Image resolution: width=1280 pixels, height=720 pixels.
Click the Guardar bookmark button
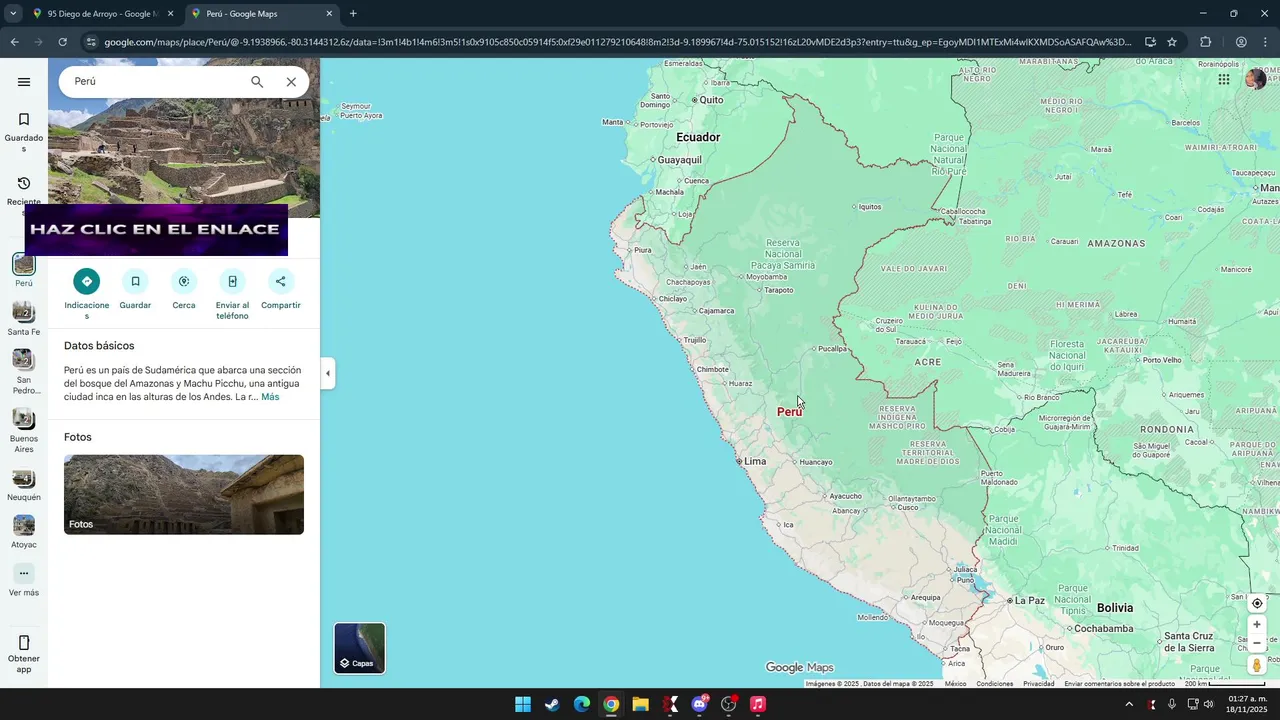click(135, 281)
